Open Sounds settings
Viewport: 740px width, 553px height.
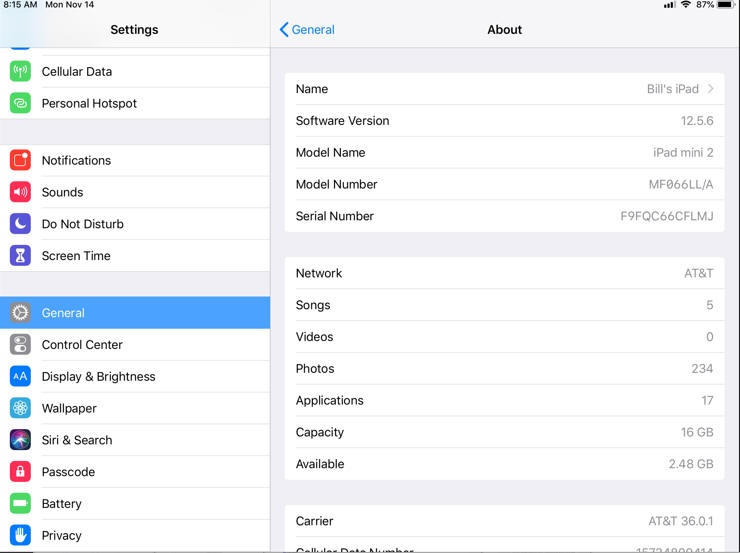tap(135, 192)
